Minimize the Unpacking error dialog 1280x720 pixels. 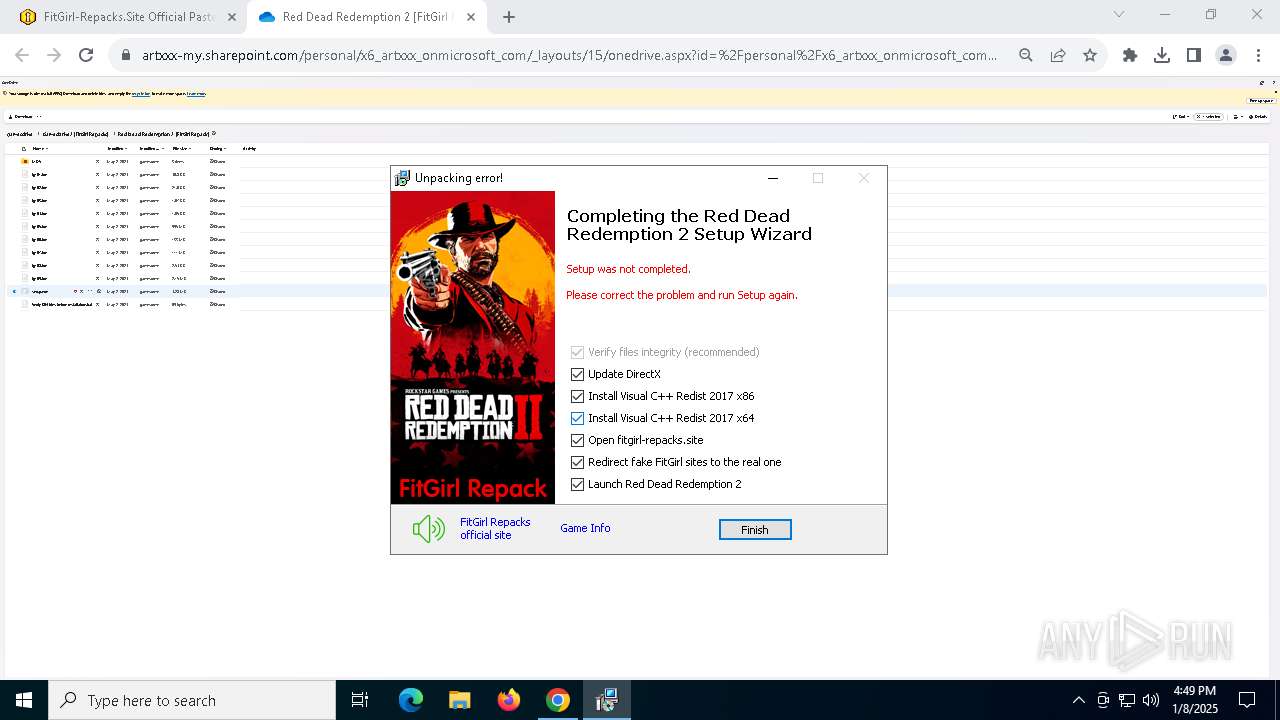[x=772, y=178]
